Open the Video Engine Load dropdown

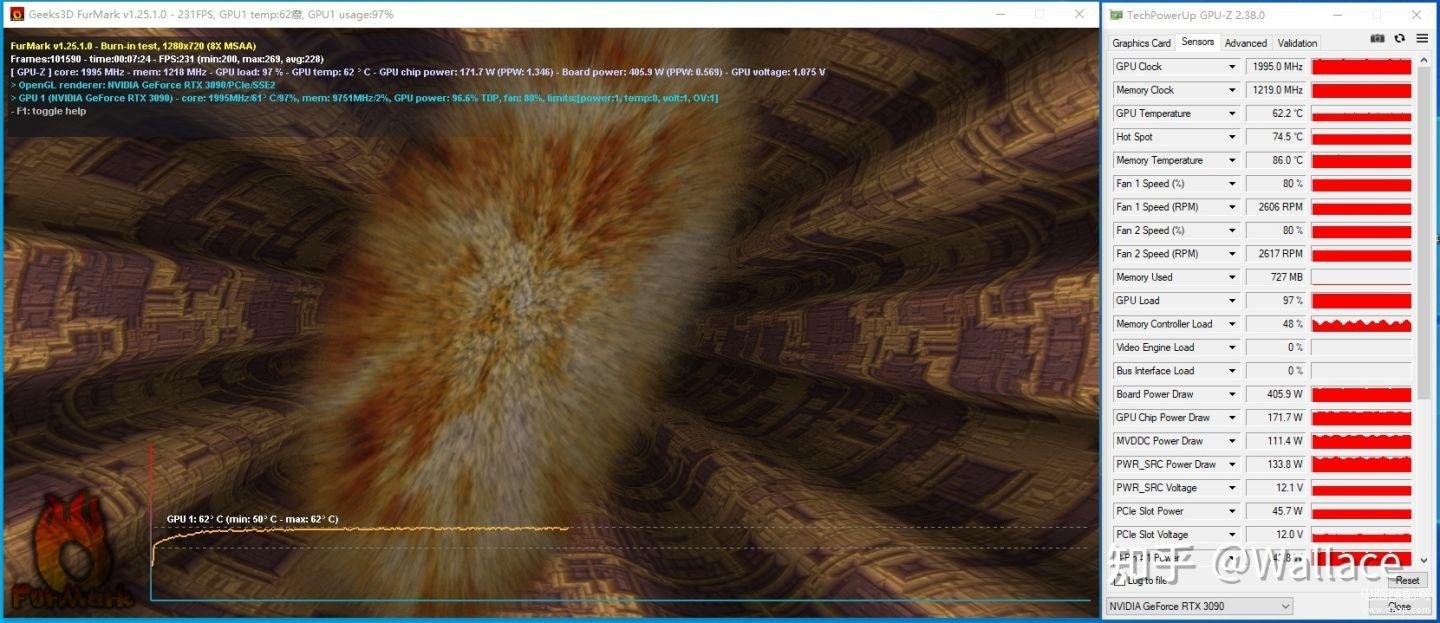point(1232,347)
